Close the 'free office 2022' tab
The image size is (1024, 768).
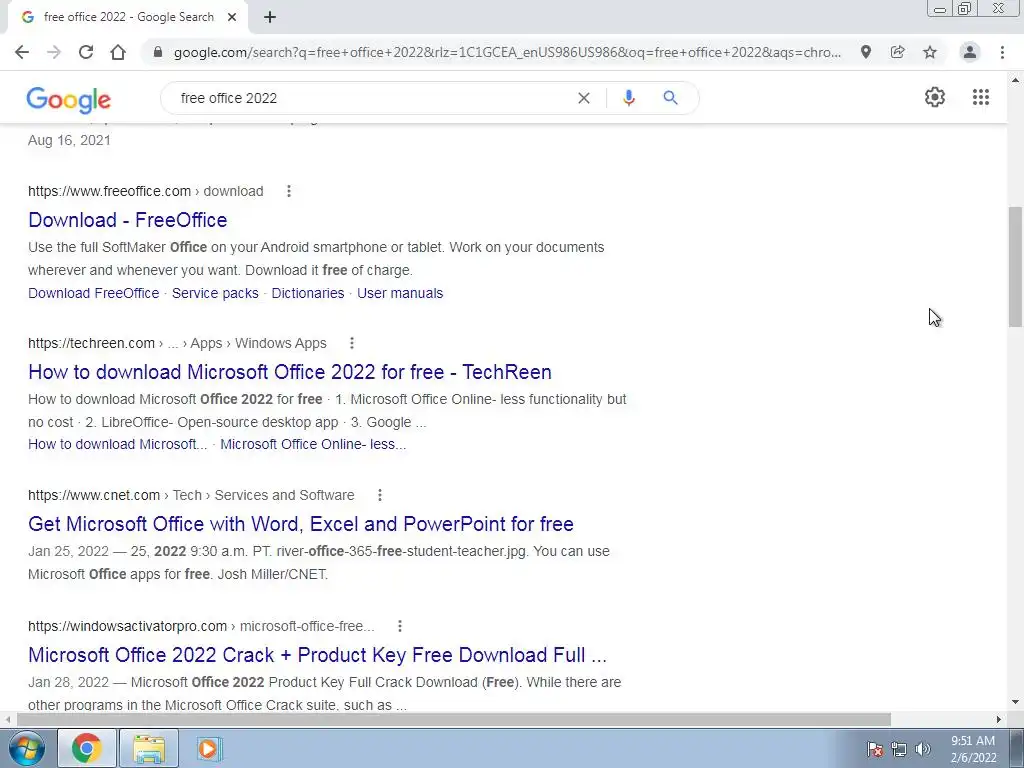232,17
